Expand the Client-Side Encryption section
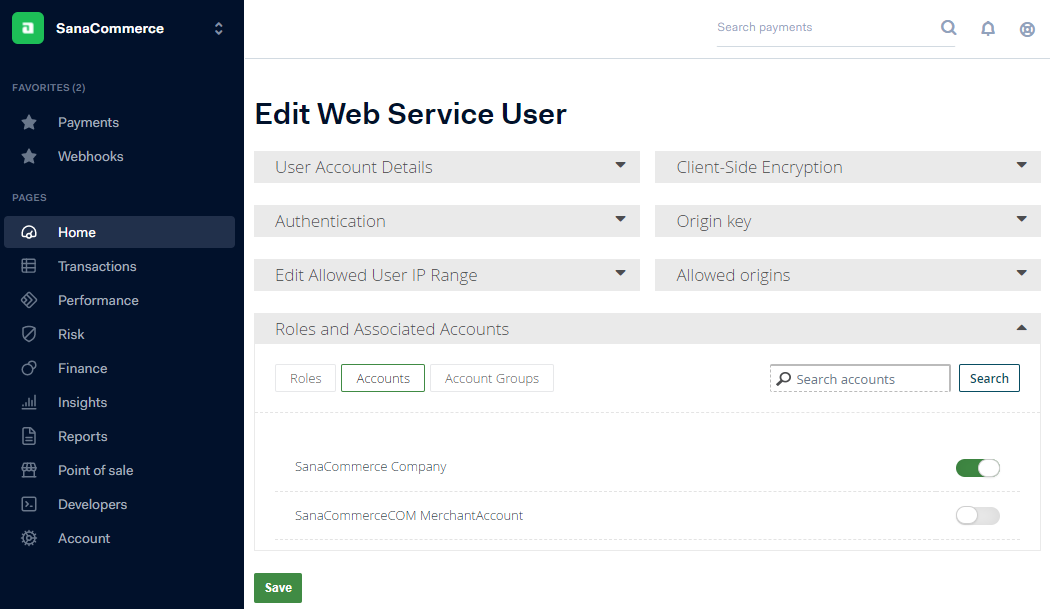The width and height of the screenshot is (1050, 609). tap(848, 167)
